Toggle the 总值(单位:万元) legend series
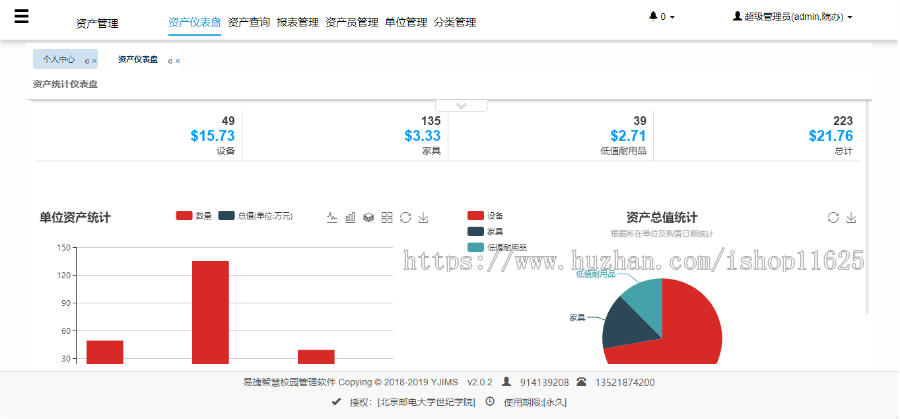The width and height of the screenshot is (900, 419). coord(257,216)
